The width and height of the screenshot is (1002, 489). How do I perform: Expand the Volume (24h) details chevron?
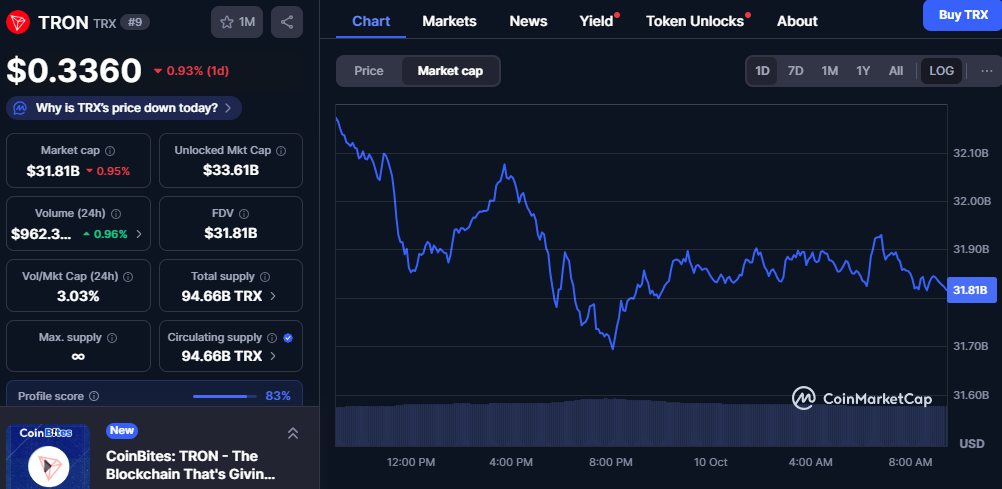click(138, 234)
